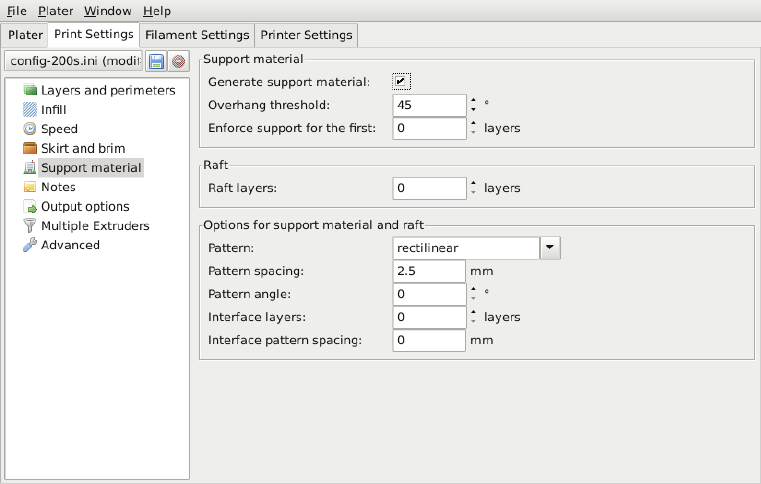Click the Skirt and brim icon
This screenshot has height=484, width=761.
(30, 149)
